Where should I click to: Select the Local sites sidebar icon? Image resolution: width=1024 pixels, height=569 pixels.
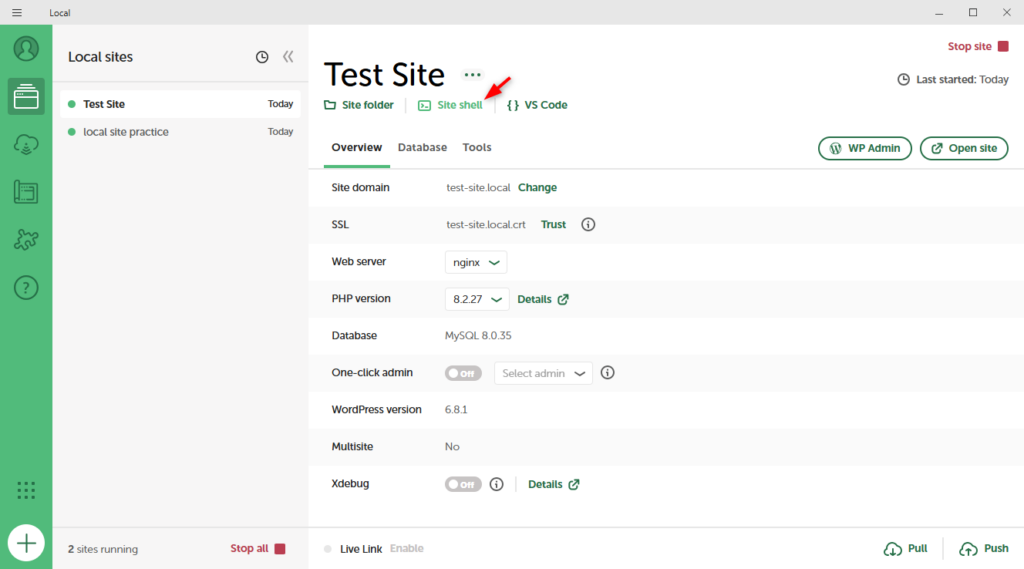point(26,97)
